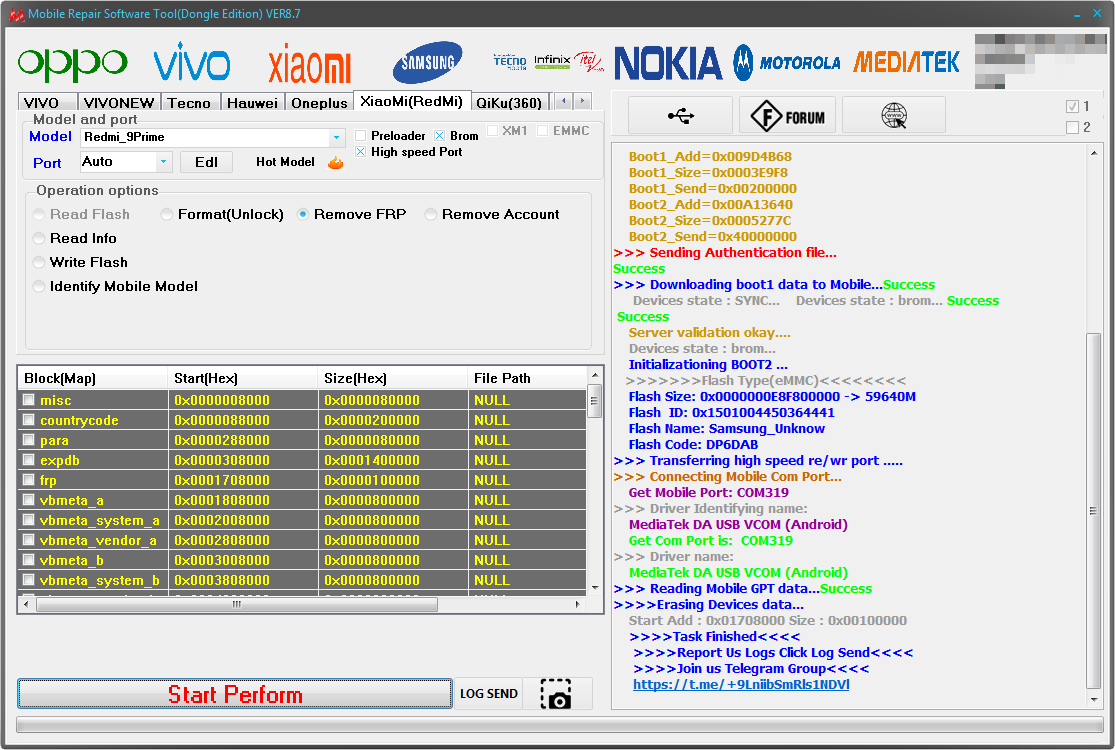This screenshot has width=1115, height=750.
Task: Toggle the Brom checkbox
Action: [439, 136]
